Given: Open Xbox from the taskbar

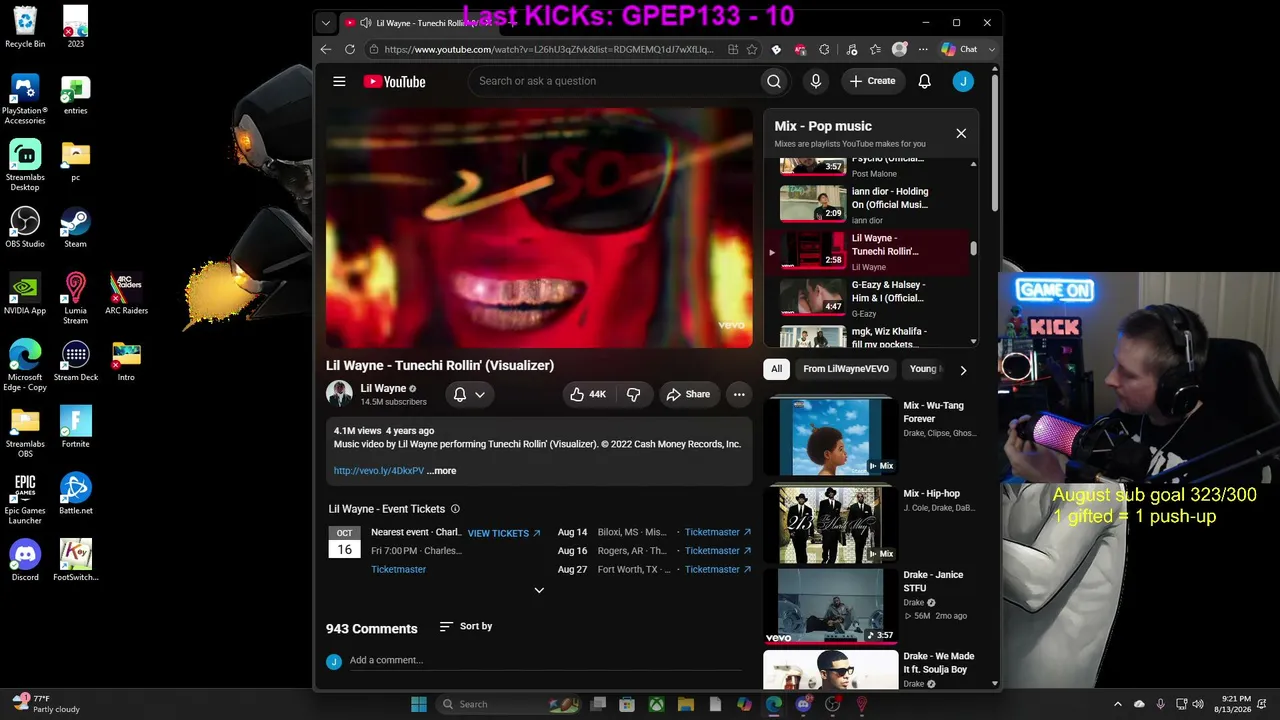Looking at the screenshot, I should point(656,704).
